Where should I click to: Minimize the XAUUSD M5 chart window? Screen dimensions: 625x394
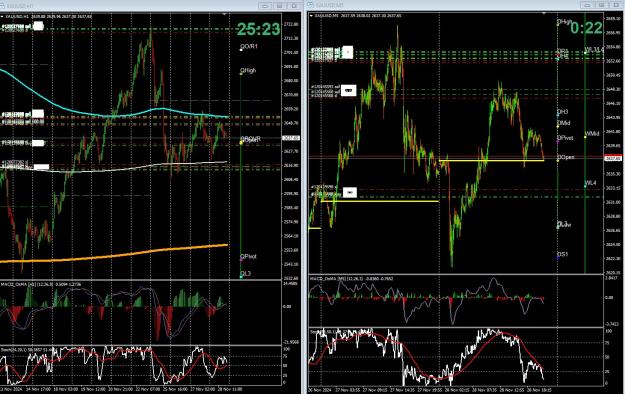point(587,5)
